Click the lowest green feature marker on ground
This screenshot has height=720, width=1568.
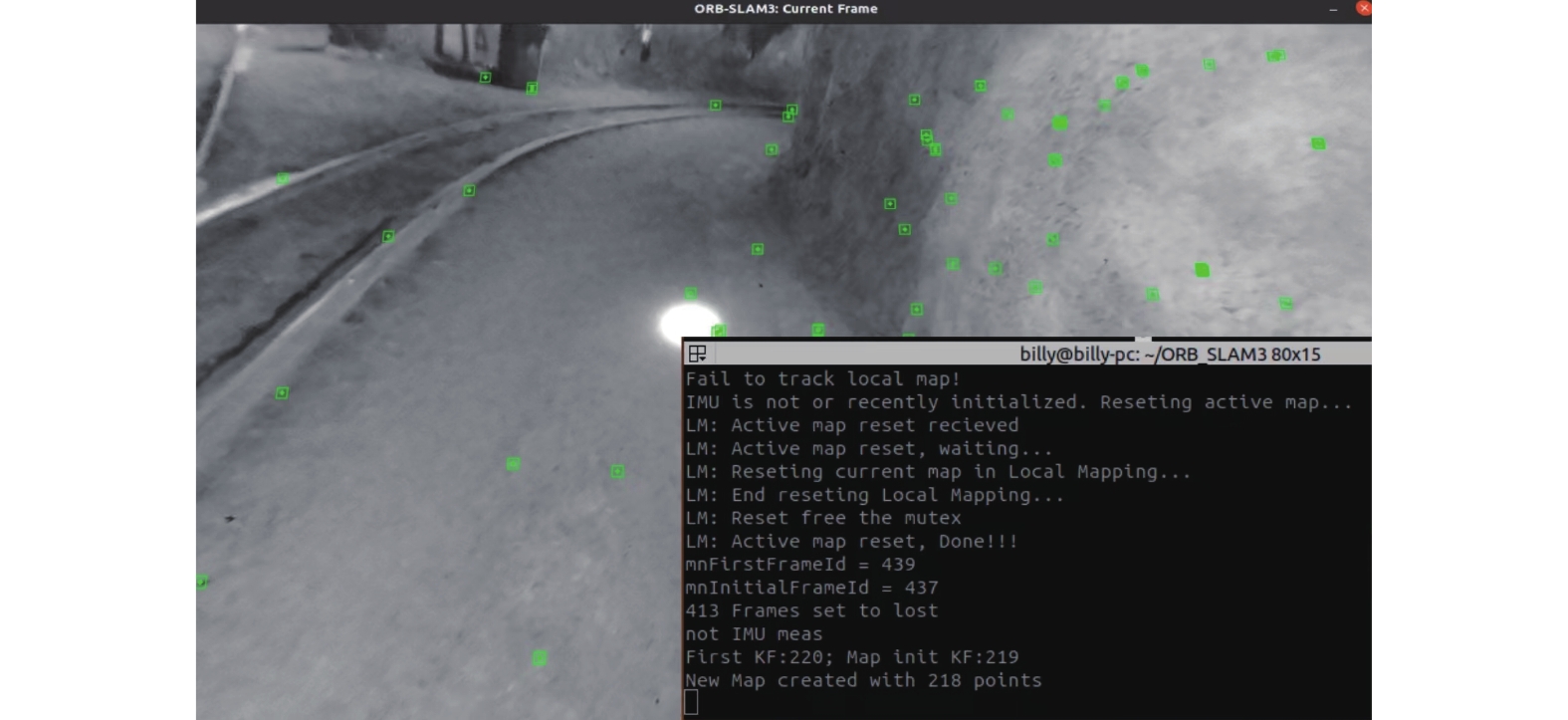point(539,658)
